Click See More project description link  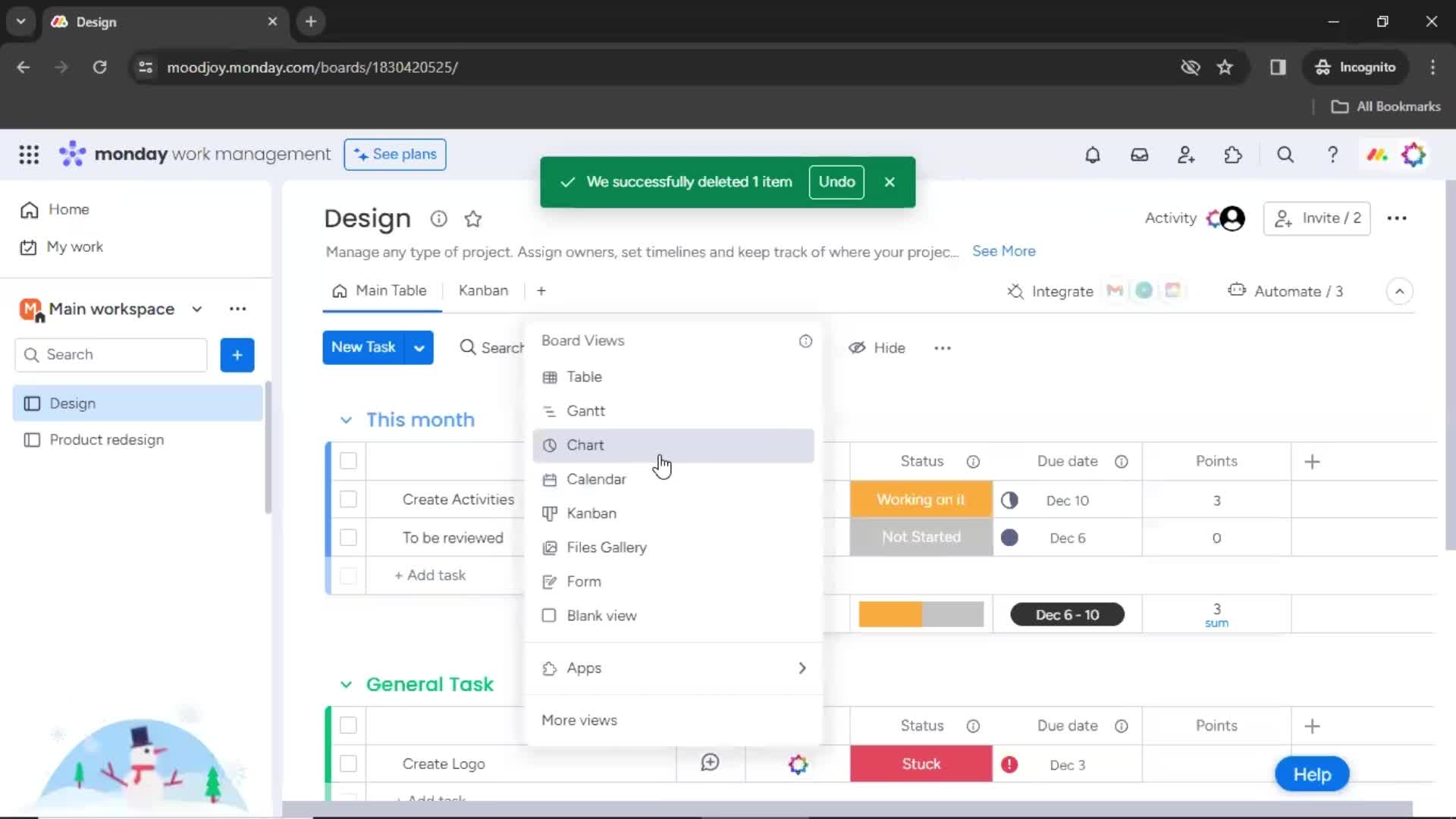[1003, 250]
